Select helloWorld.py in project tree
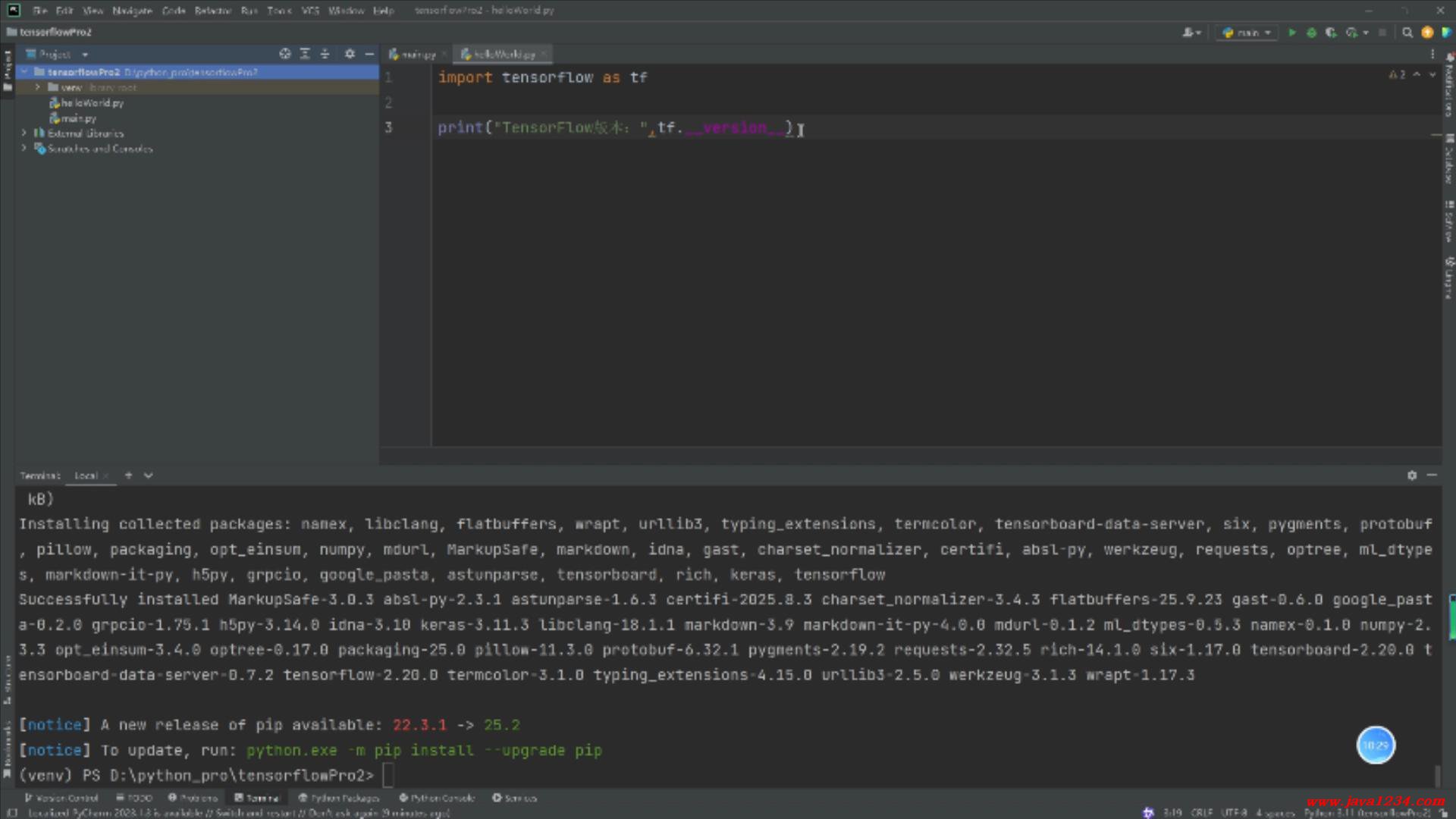 coord(91,103)
